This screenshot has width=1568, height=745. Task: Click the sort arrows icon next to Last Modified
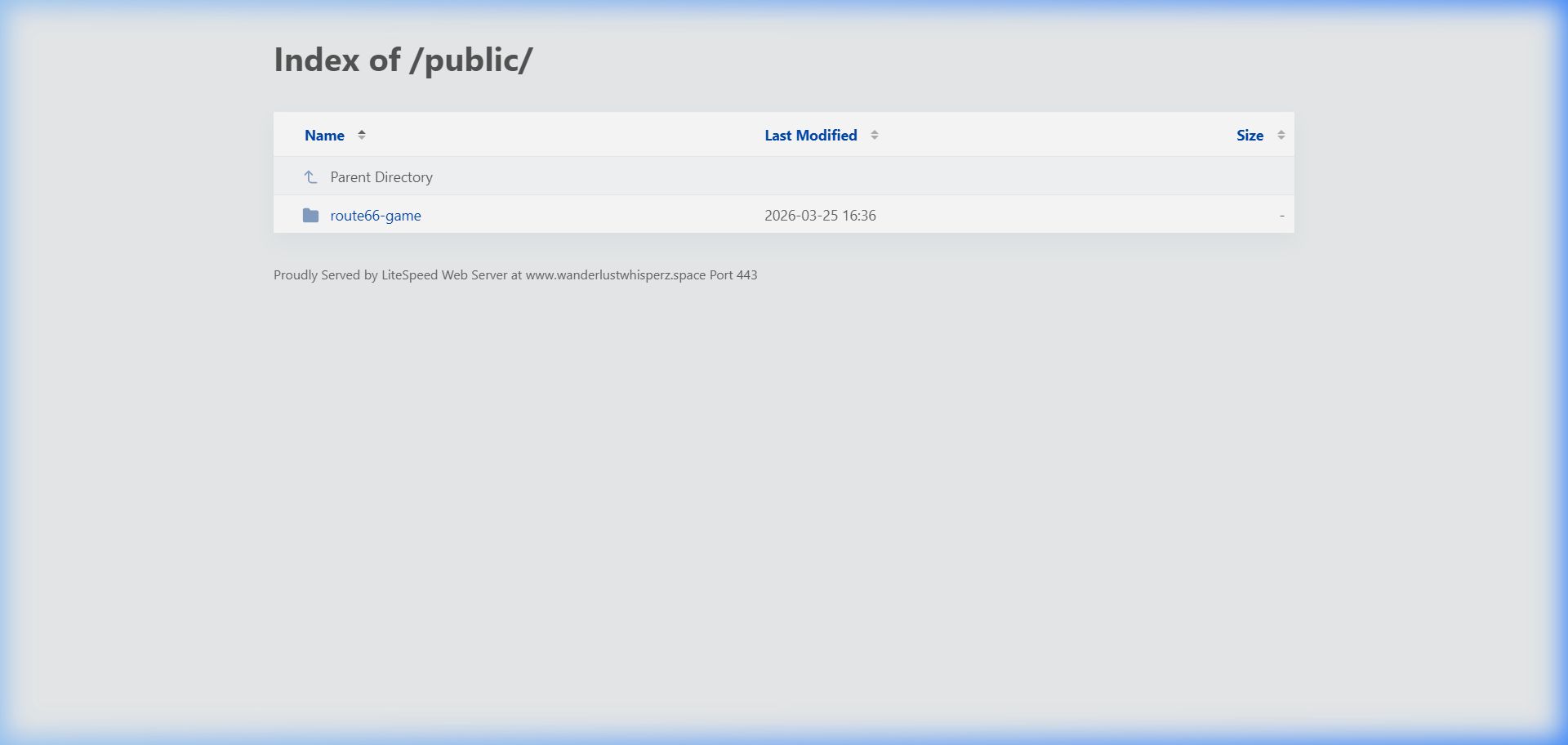pyautogui.click(x=875, y=135)
